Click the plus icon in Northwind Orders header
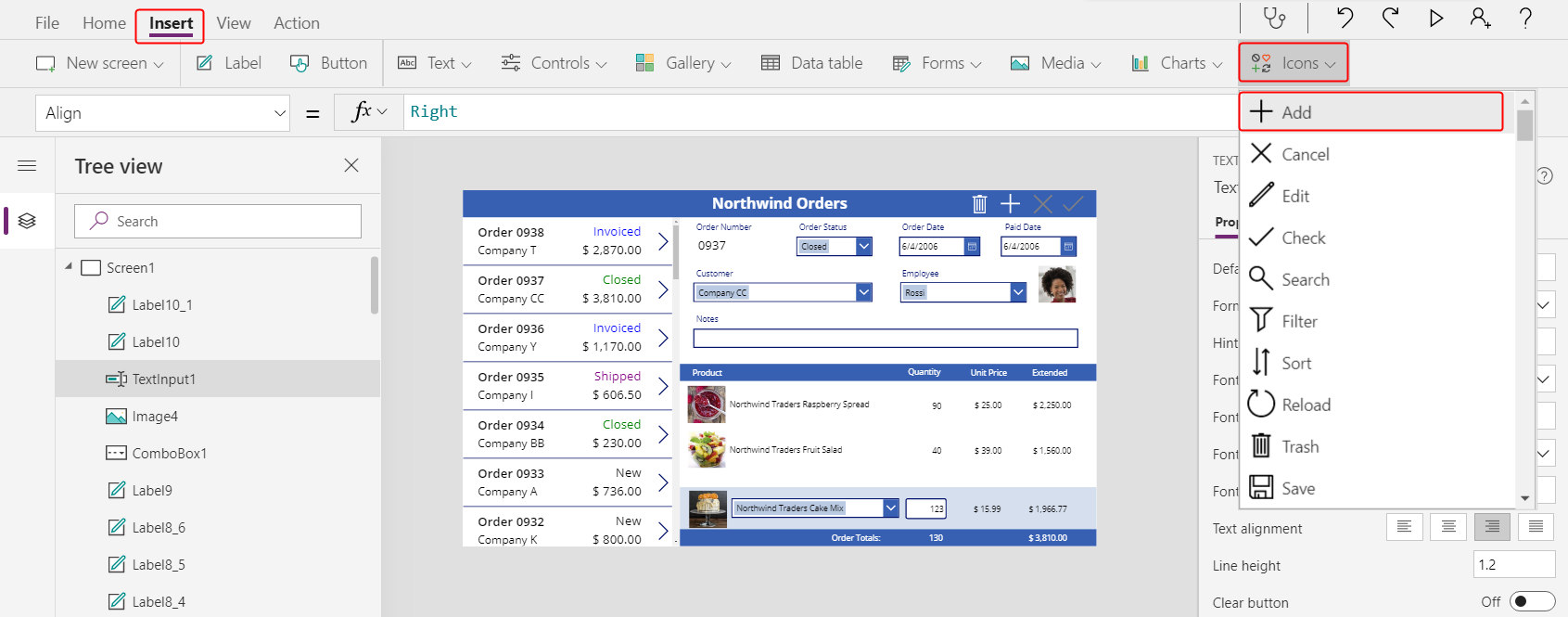Image resolution: width=1568 pixels, height=617 pixels. pos(1011,203)
